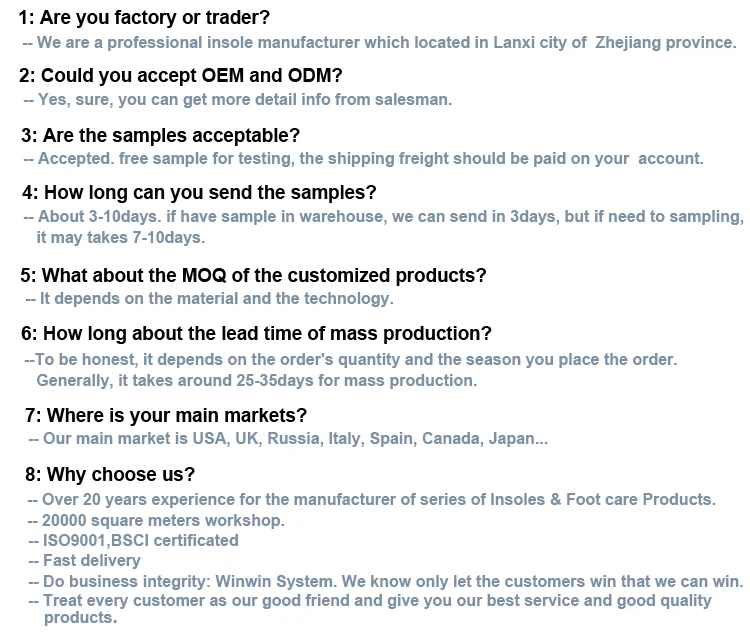The height and width of the screenshot is (641, 750).
Task: Select "How long can you send the samples?"
Action: (x=199, y=193)
